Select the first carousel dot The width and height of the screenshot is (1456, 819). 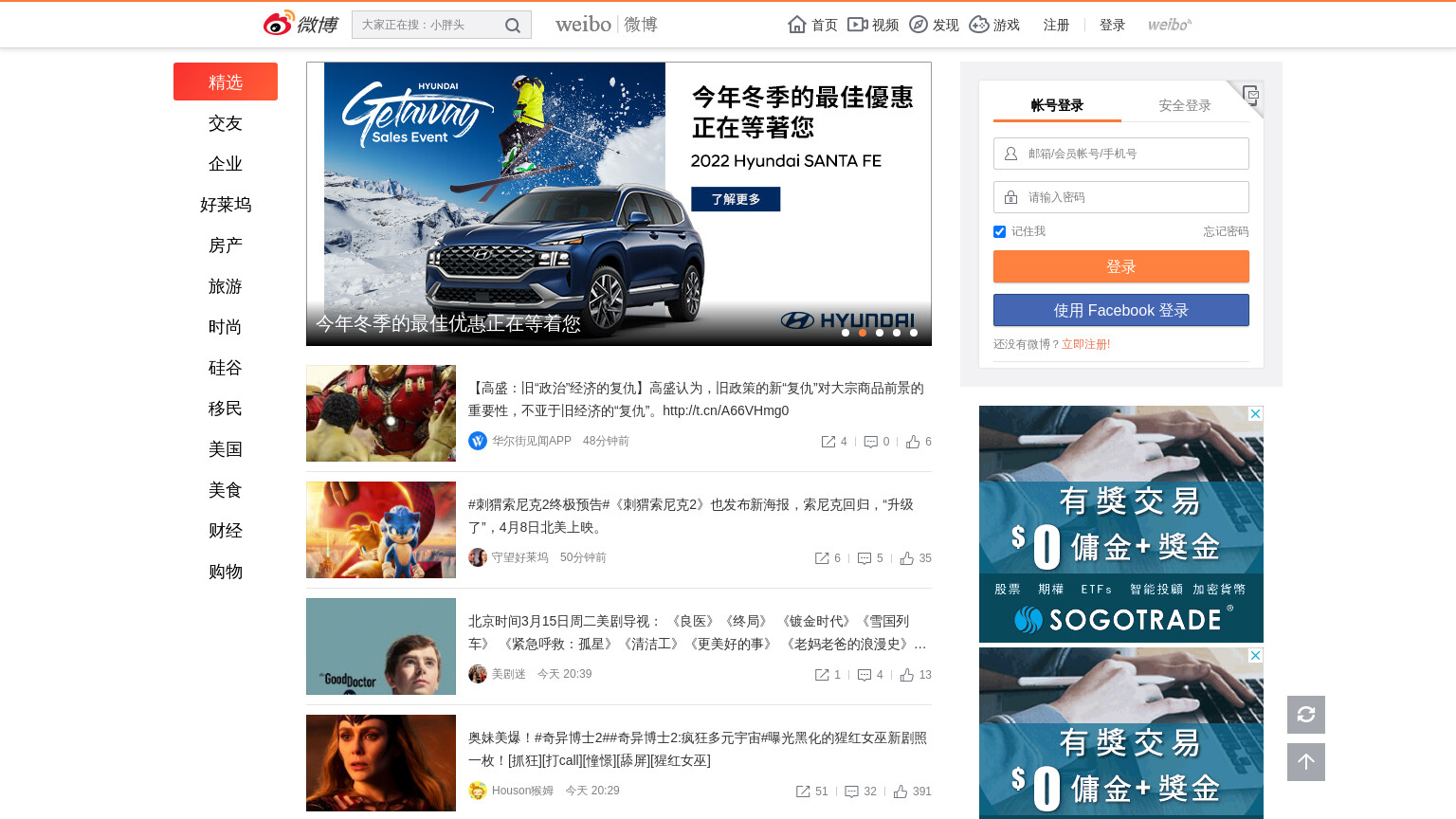point(846,333)
